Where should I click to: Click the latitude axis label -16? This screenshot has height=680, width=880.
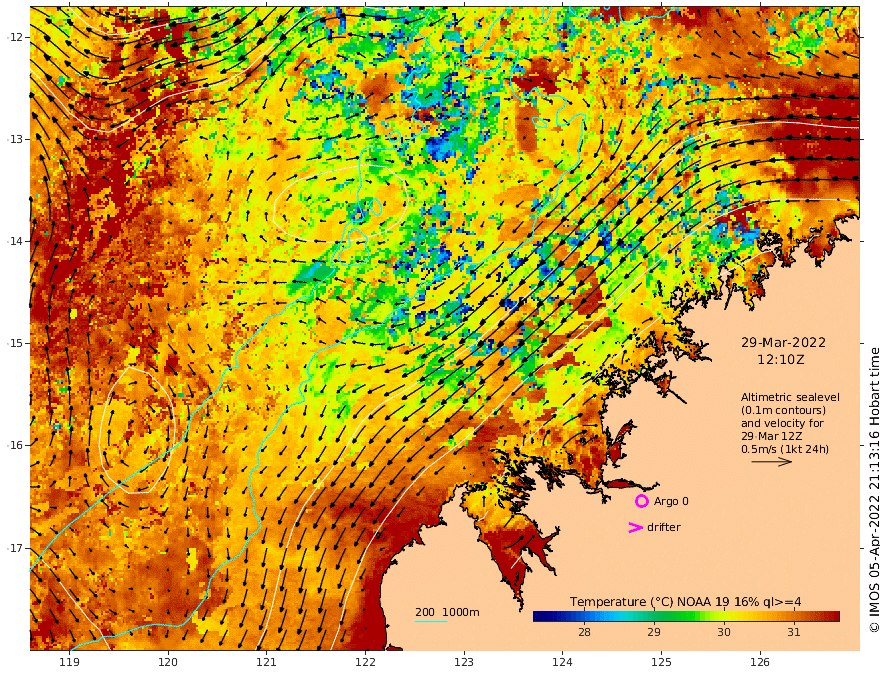pos(15,445)
